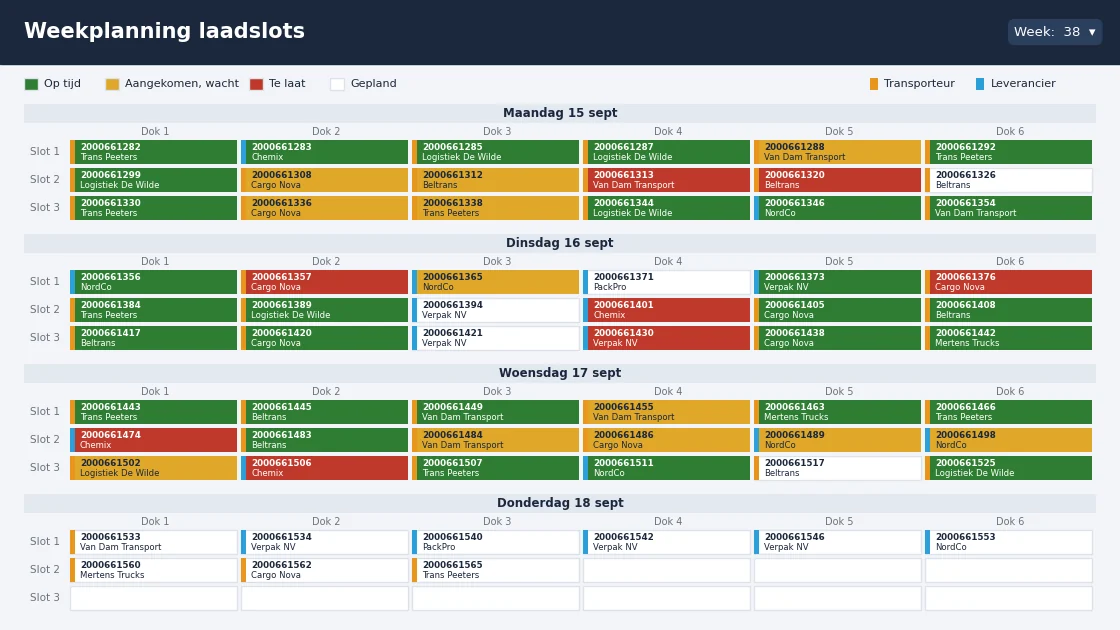Select the Dinsdag 16 sept day header
This screenshot has width=1120, height=630.
pos(560,243)
